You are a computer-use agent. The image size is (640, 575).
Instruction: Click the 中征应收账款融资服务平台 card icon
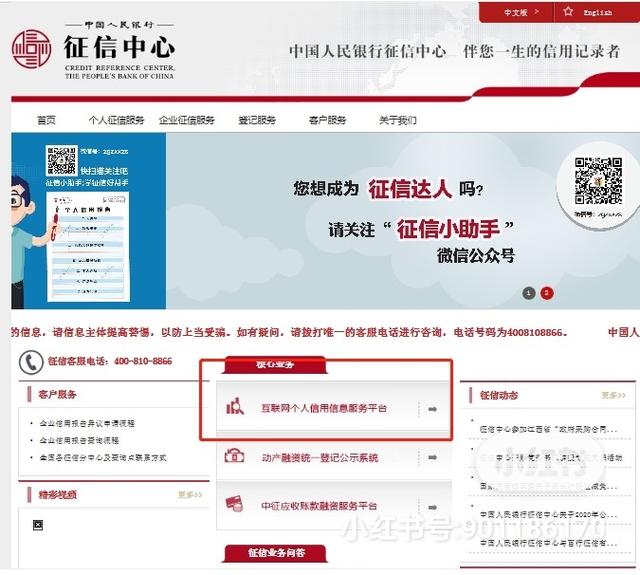(234, 504)
